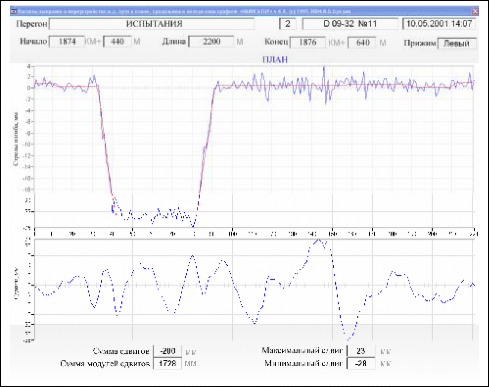The width and height of the screenshot is (489, 387).
Task: Click the Длина field showing 2200
Action: tap(211, 42)
